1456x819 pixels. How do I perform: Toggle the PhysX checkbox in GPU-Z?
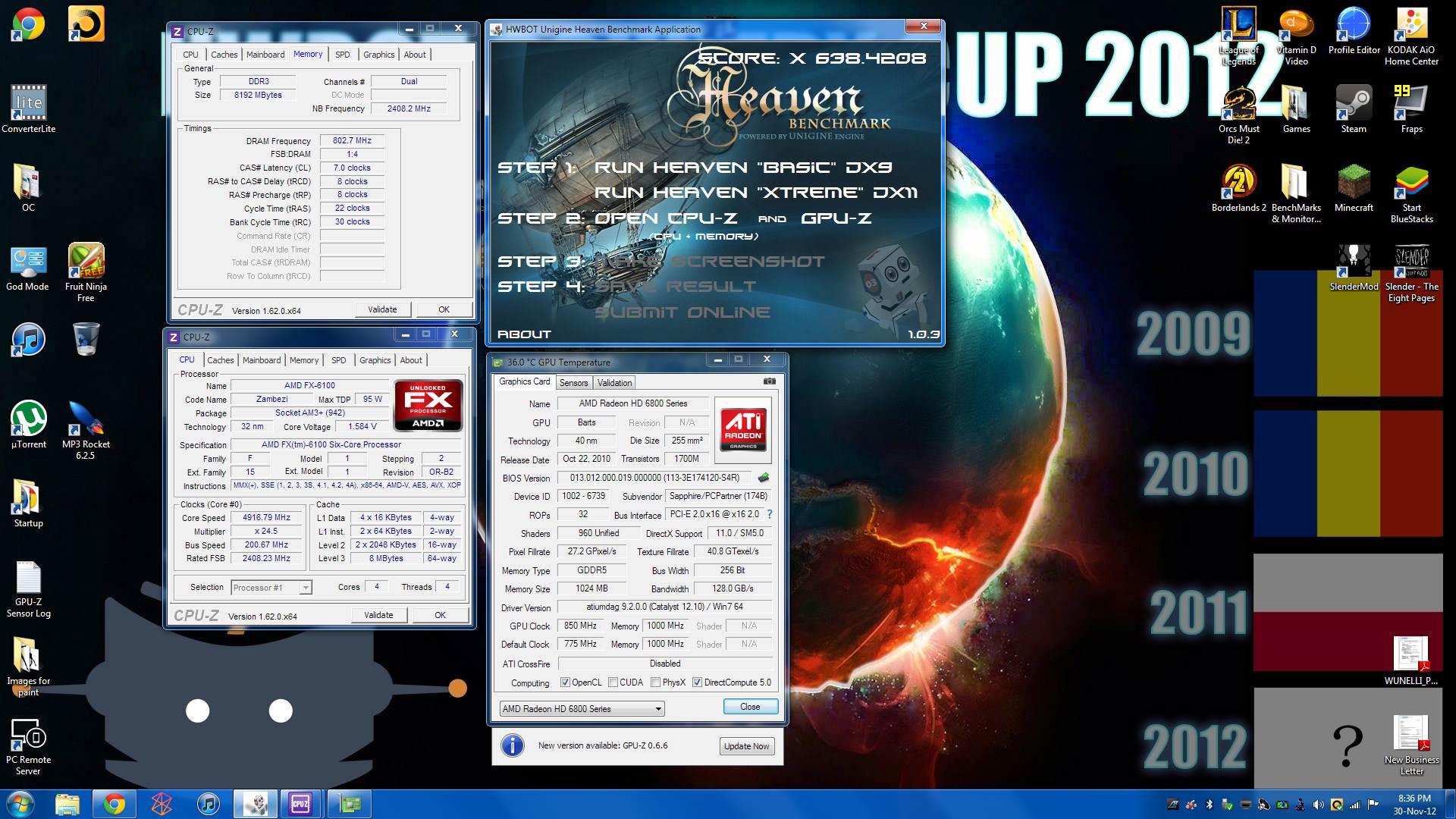coord(655,682)
